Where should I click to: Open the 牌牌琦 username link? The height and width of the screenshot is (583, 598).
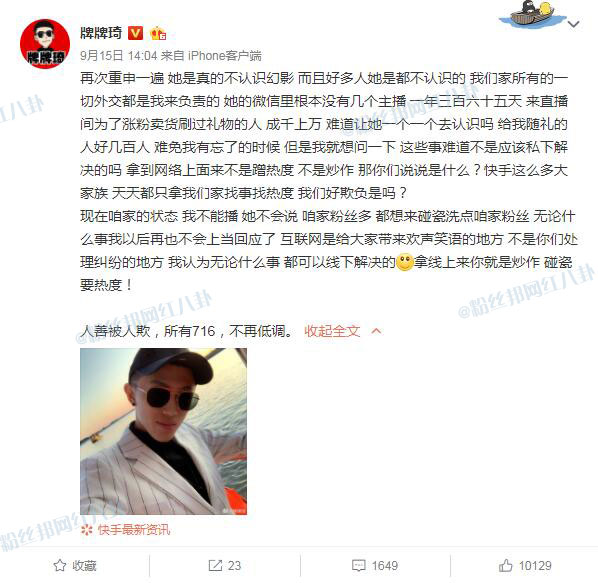[101, 33]
